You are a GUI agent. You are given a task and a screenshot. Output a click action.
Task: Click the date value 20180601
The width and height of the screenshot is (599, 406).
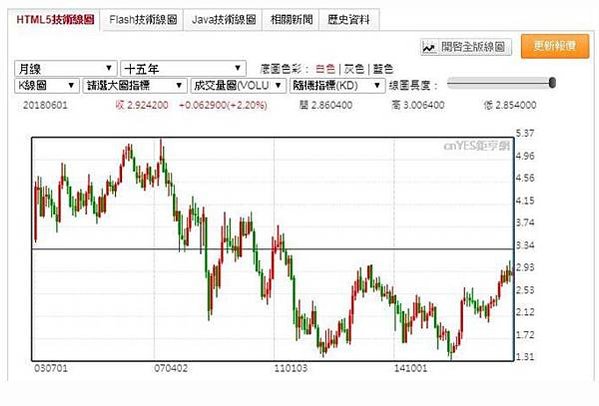click(45, 105)
